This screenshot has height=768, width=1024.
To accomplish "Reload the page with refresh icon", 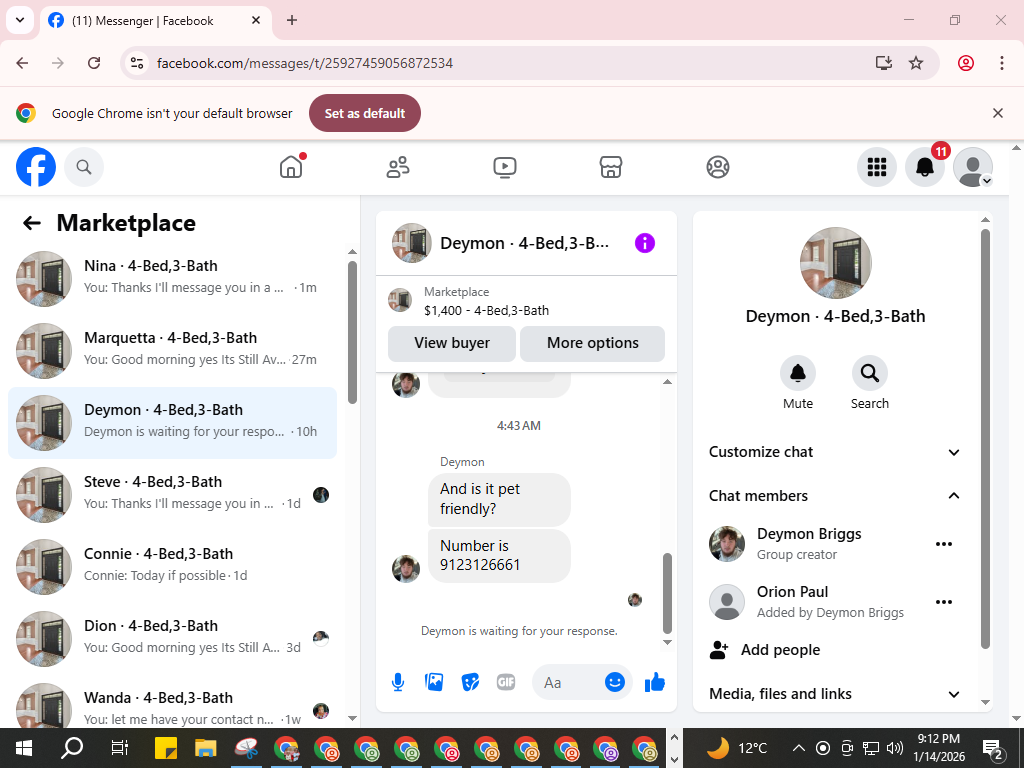I will (x=94, y=63).
